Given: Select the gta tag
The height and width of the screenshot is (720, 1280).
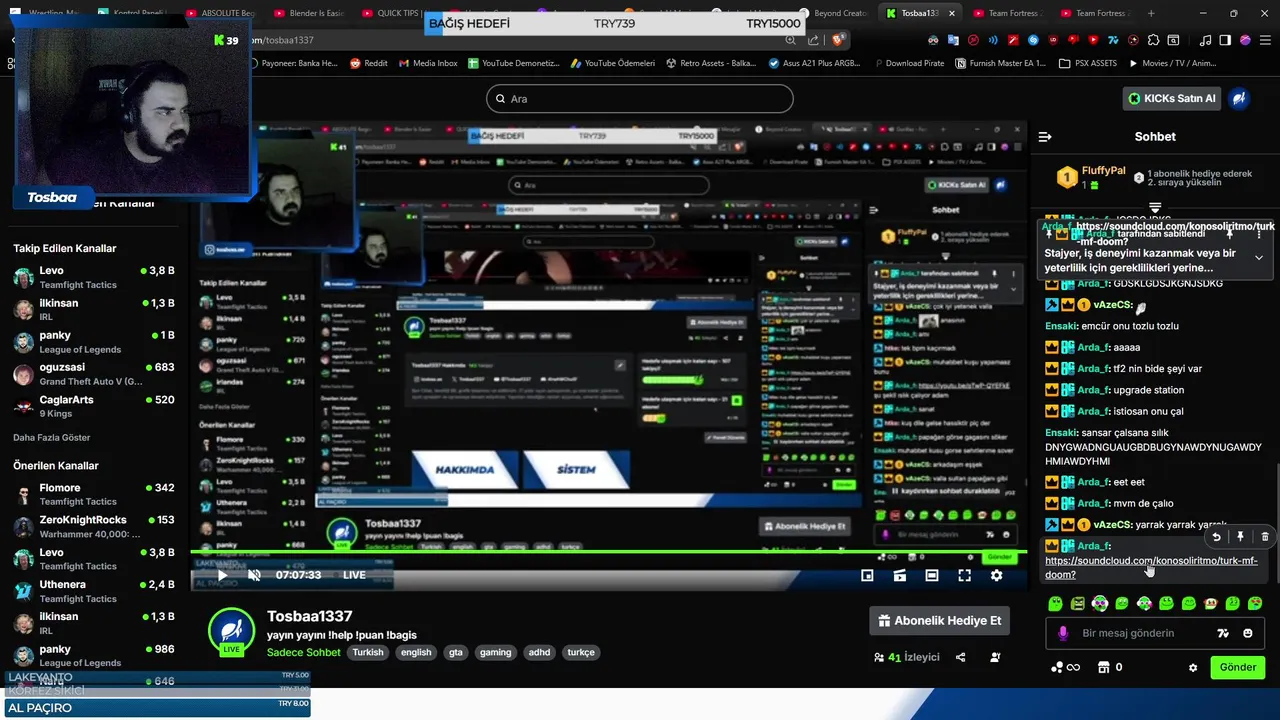Looking at the screenshot, I should (456, 652).
